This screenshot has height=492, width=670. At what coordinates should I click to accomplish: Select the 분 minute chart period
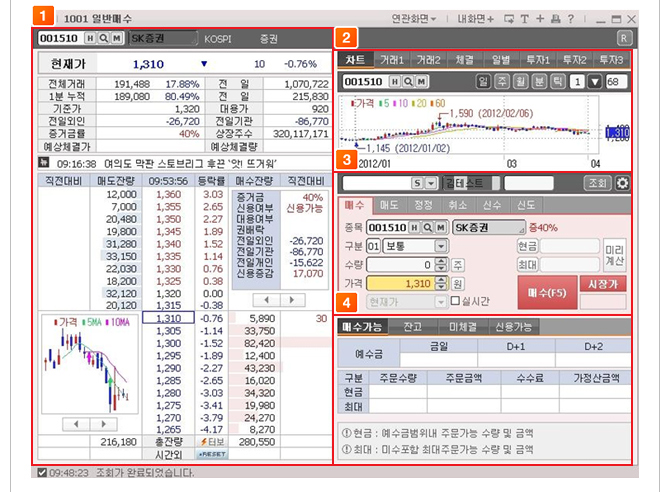539,82
